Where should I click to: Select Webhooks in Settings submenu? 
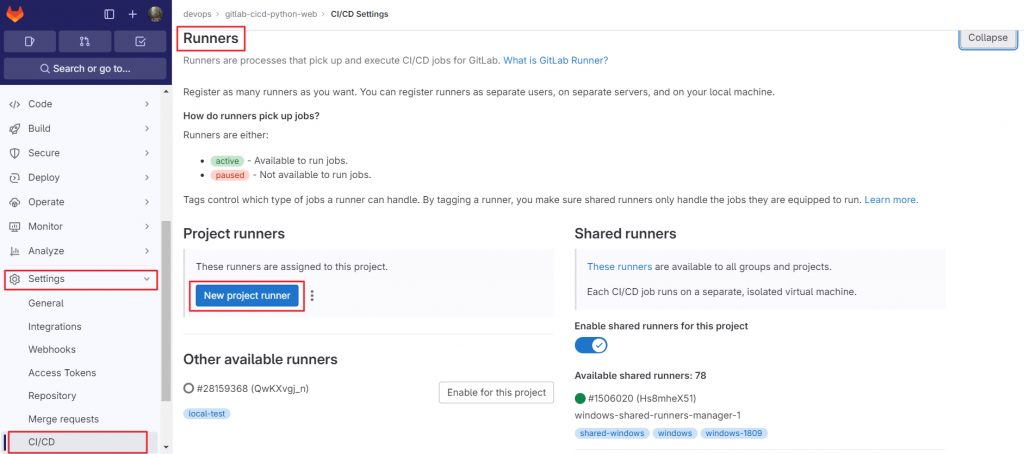coord(51,350)
